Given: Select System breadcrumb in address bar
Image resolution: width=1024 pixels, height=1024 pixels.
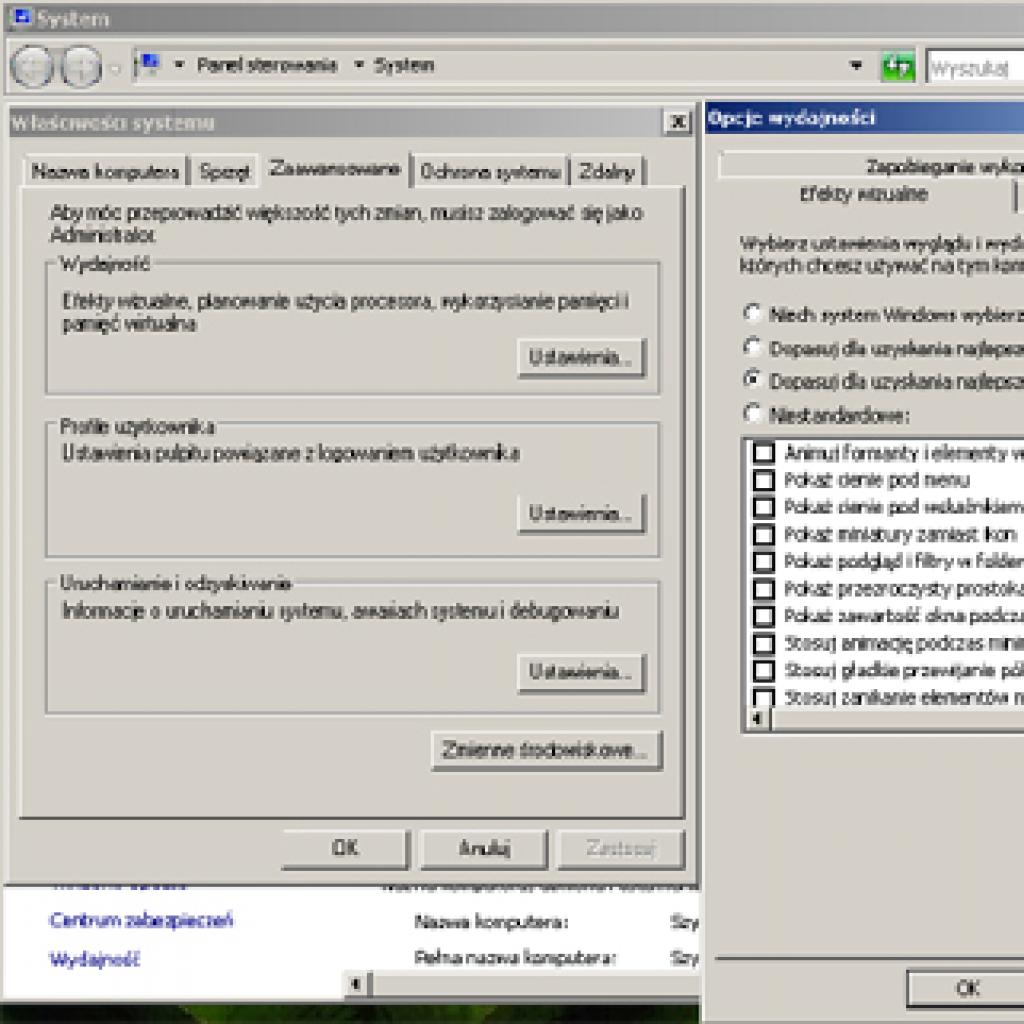Looking at the screenshot, I should click(404, 65).
